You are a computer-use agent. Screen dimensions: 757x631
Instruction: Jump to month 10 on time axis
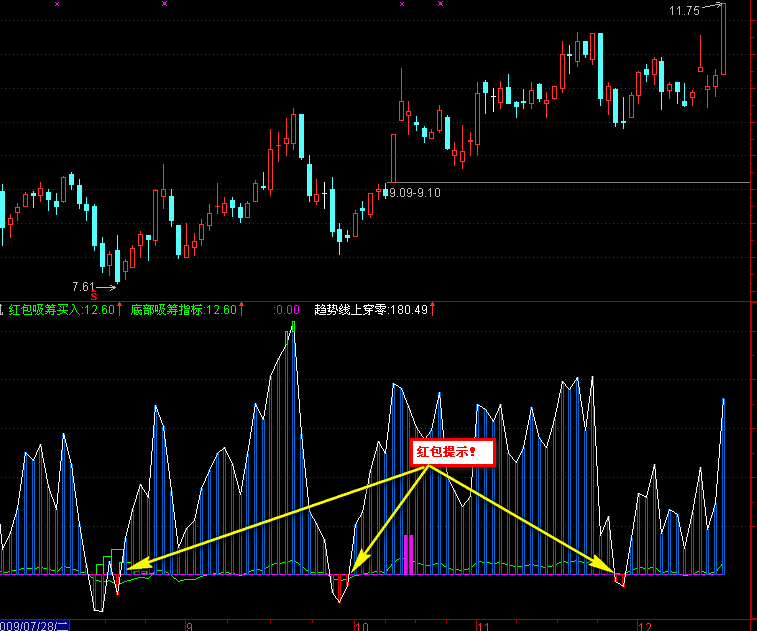click(x=362, y=627)
